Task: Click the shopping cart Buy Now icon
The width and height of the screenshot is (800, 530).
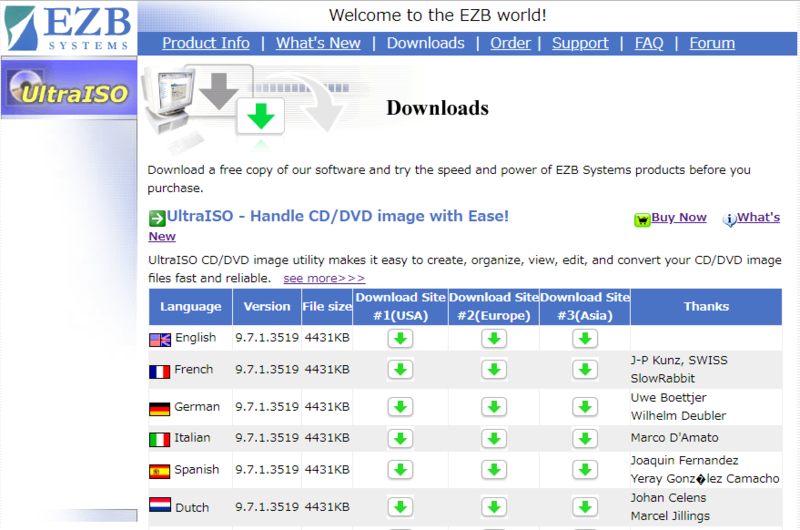Action: click(642, 220)
